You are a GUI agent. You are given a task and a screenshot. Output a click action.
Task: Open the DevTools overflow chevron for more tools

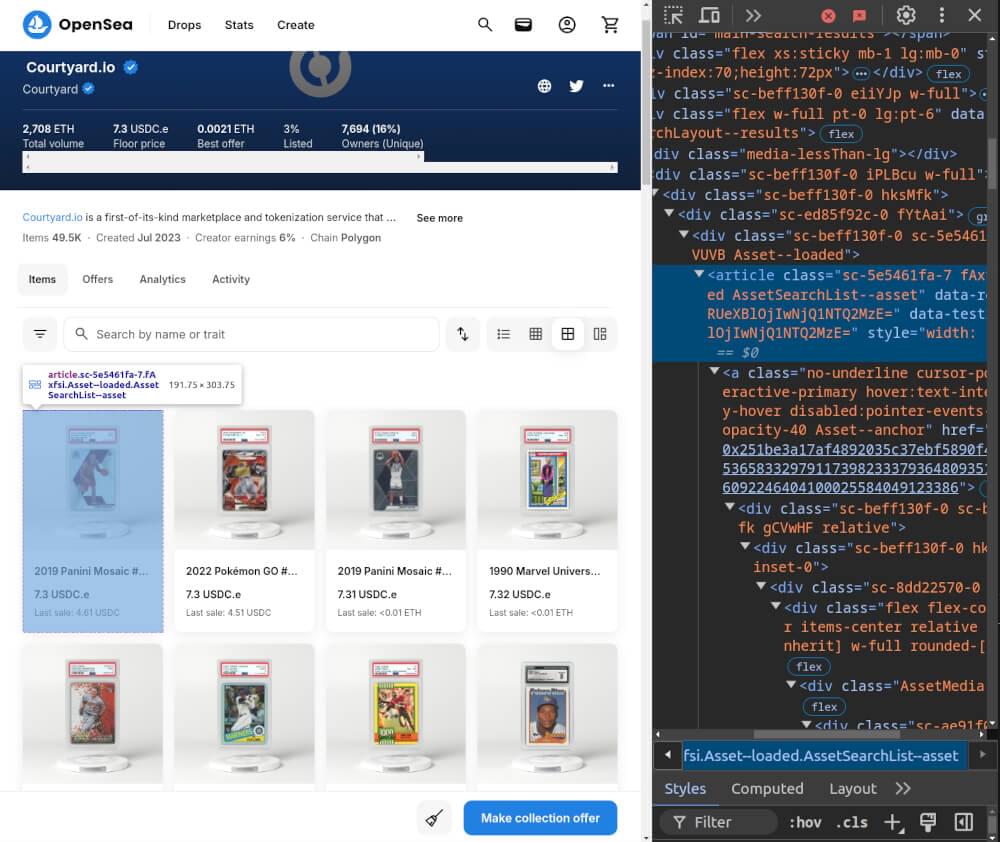click(753, 15)
